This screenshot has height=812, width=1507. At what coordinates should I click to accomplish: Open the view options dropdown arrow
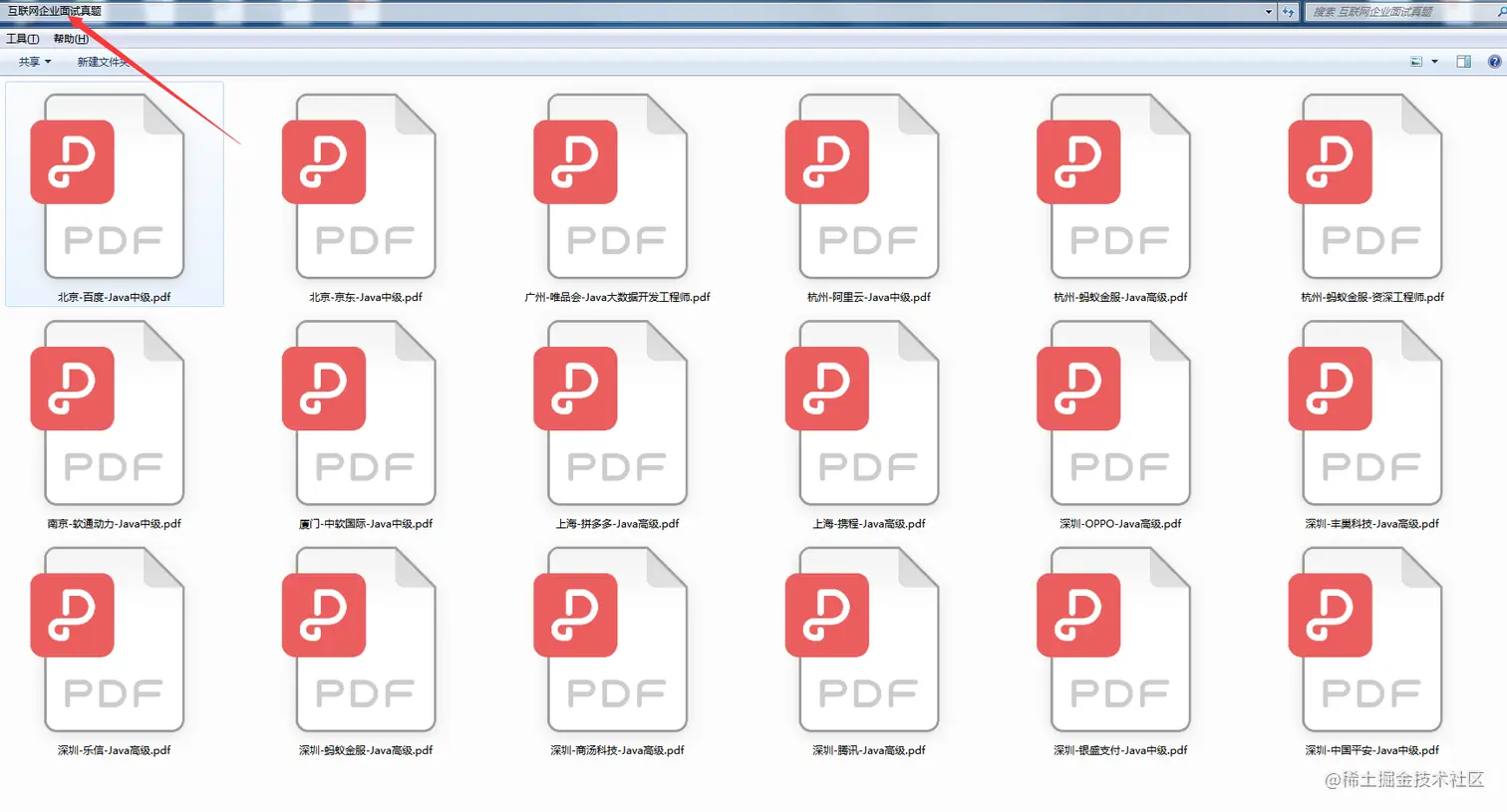point(1434,62)
